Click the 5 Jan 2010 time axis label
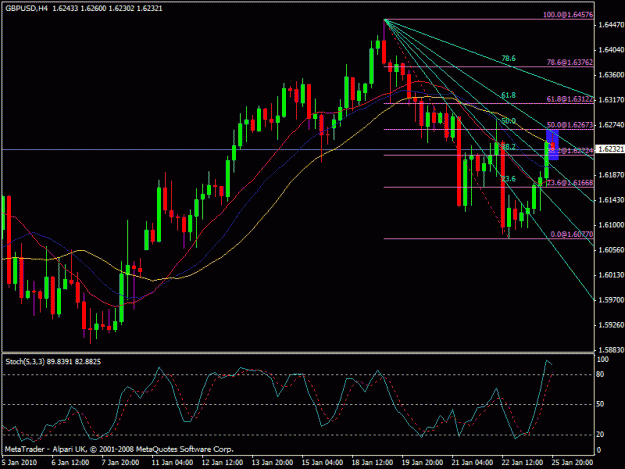 tap(19, 463)
